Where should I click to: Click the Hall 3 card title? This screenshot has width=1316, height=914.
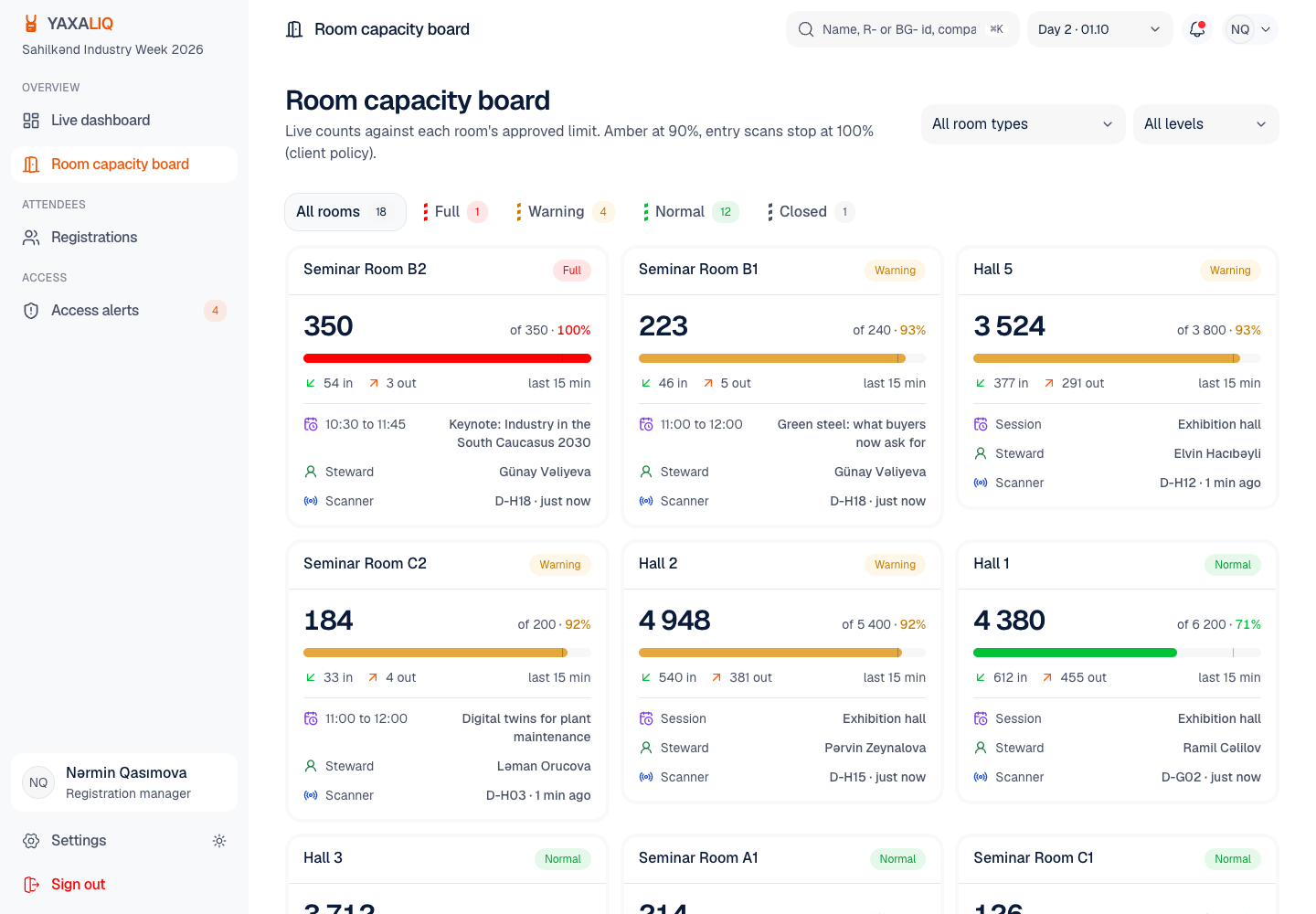click(x=323, y=858)
